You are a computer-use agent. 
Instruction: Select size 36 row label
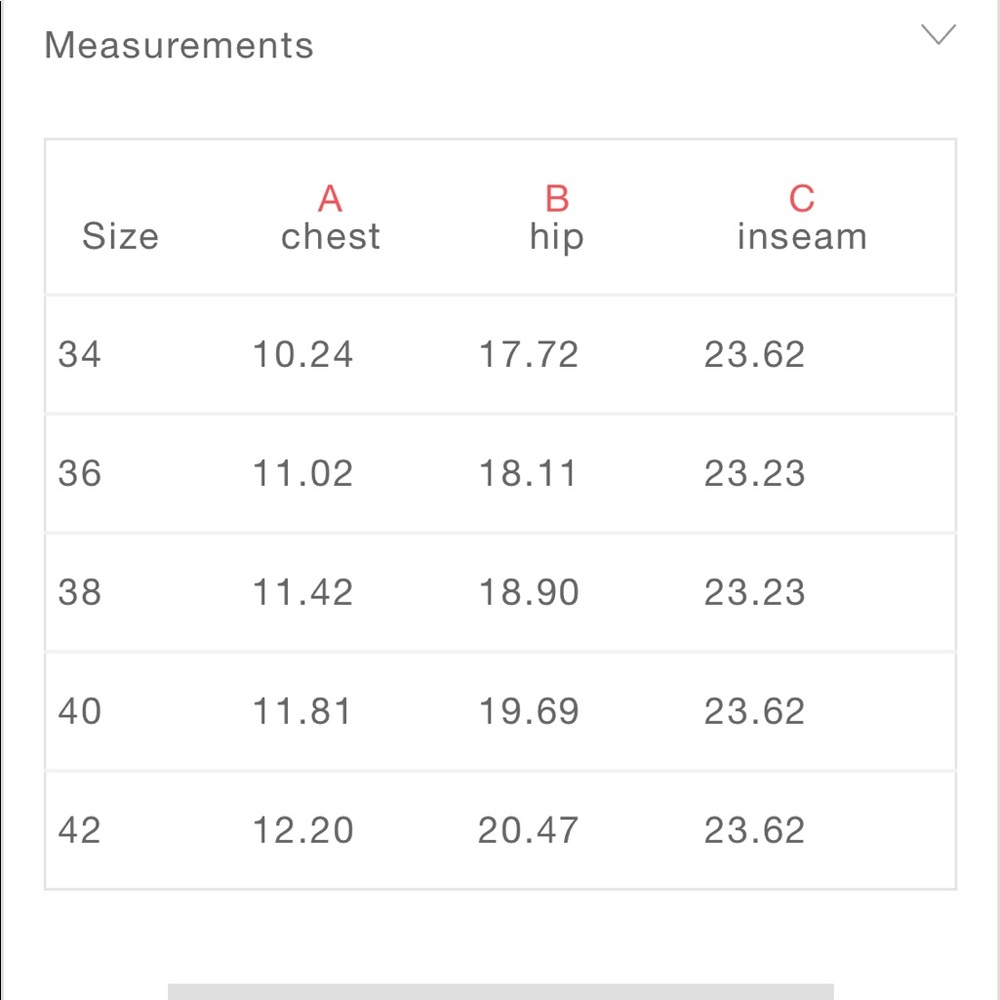coord(80,473)
